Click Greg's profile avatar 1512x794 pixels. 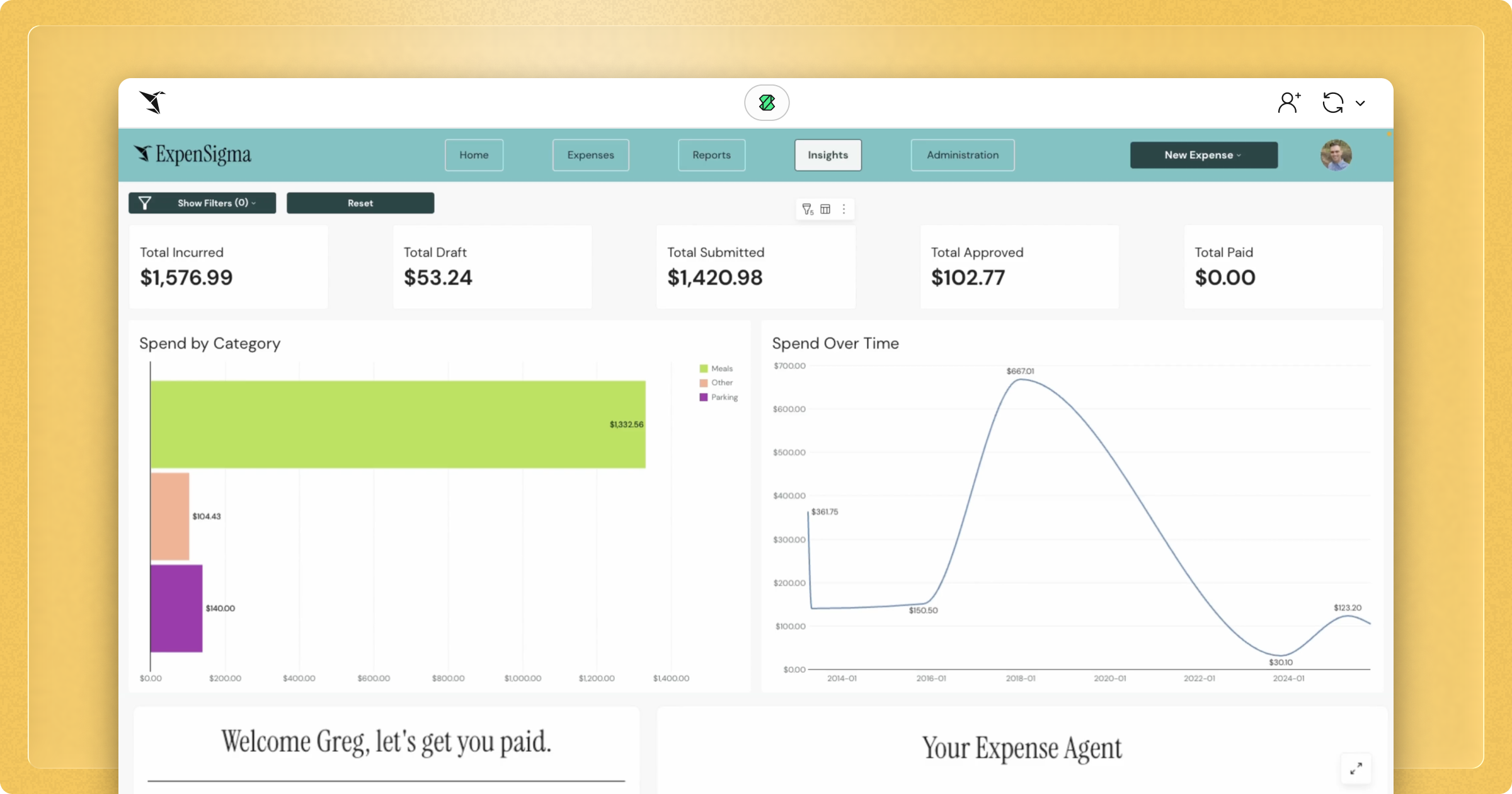click(x=1336, y=155)
